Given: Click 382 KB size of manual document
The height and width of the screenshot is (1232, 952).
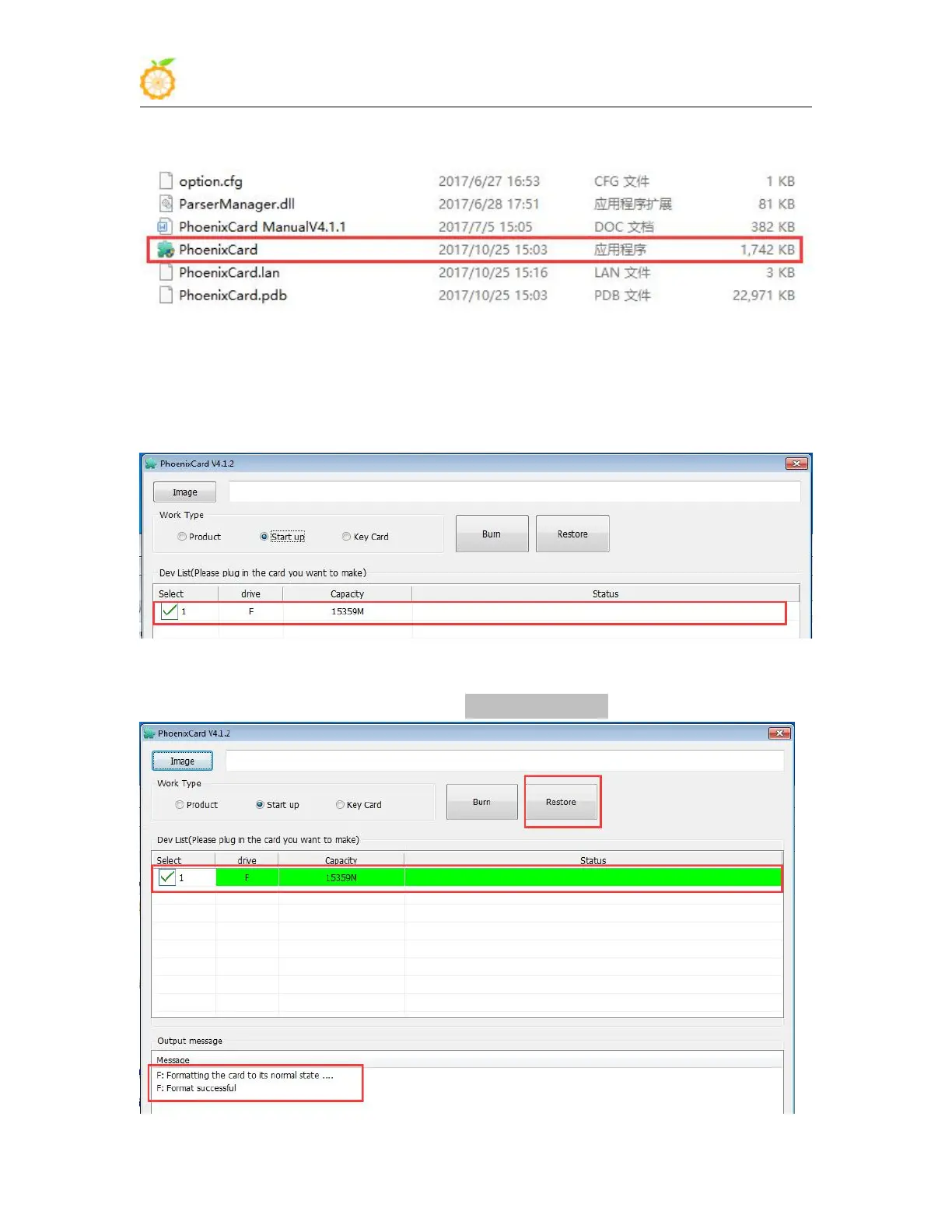Looking at the screenshot, I should tap(773, 226).
